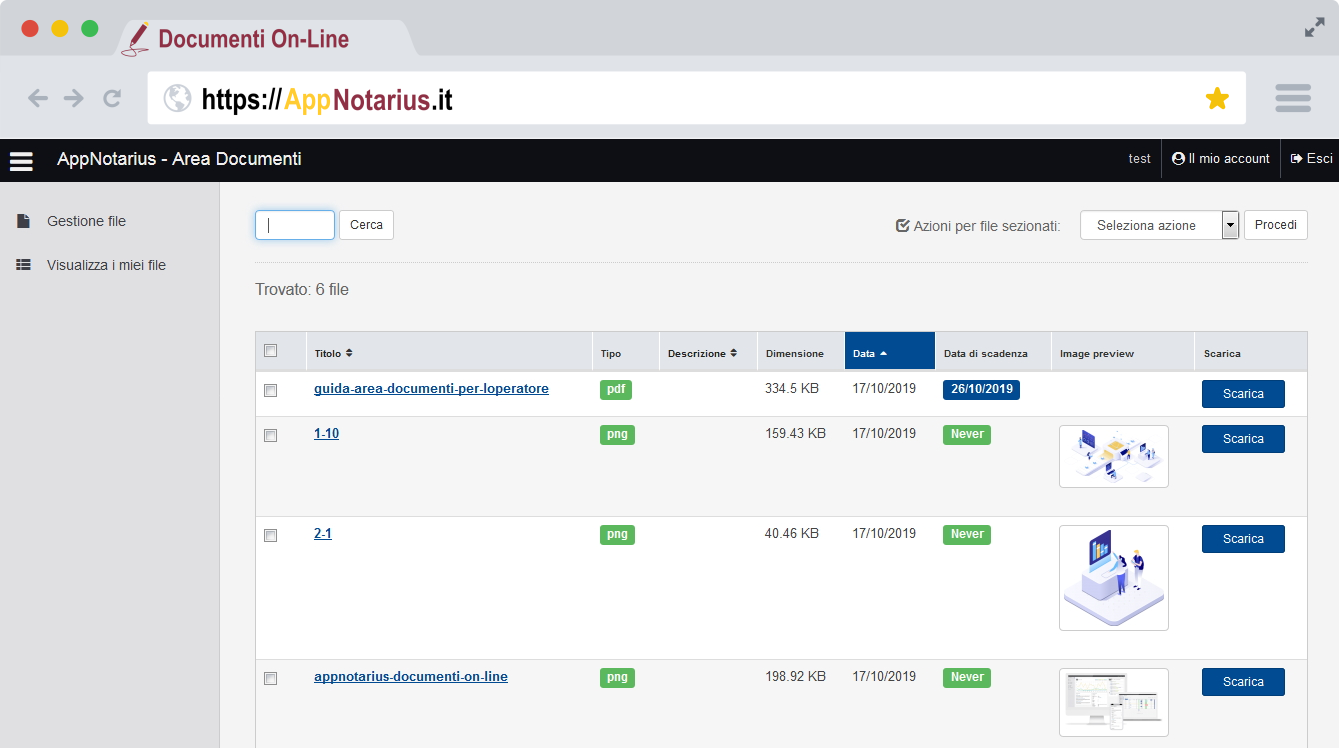This screenshot has height=748, width=1339.
Task: Open the browser menu icon at right
Action: [x=1293, y=98]
